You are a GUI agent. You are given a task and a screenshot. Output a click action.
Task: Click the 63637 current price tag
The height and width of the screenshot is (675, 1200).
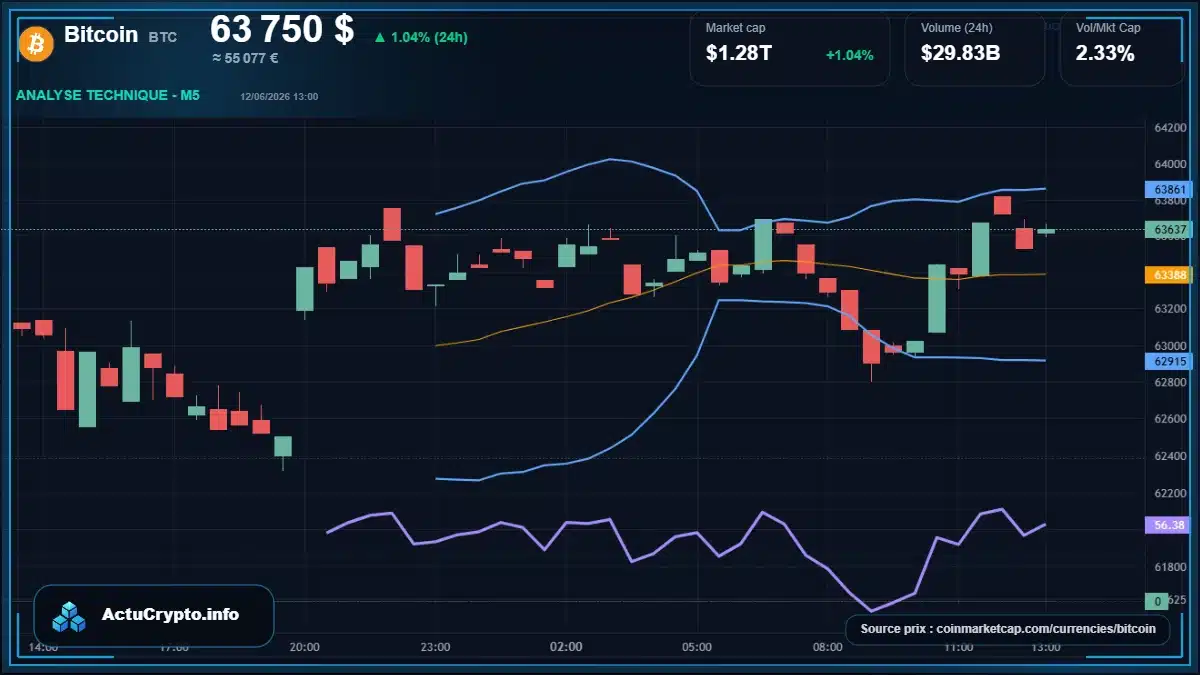(1169, 230)
